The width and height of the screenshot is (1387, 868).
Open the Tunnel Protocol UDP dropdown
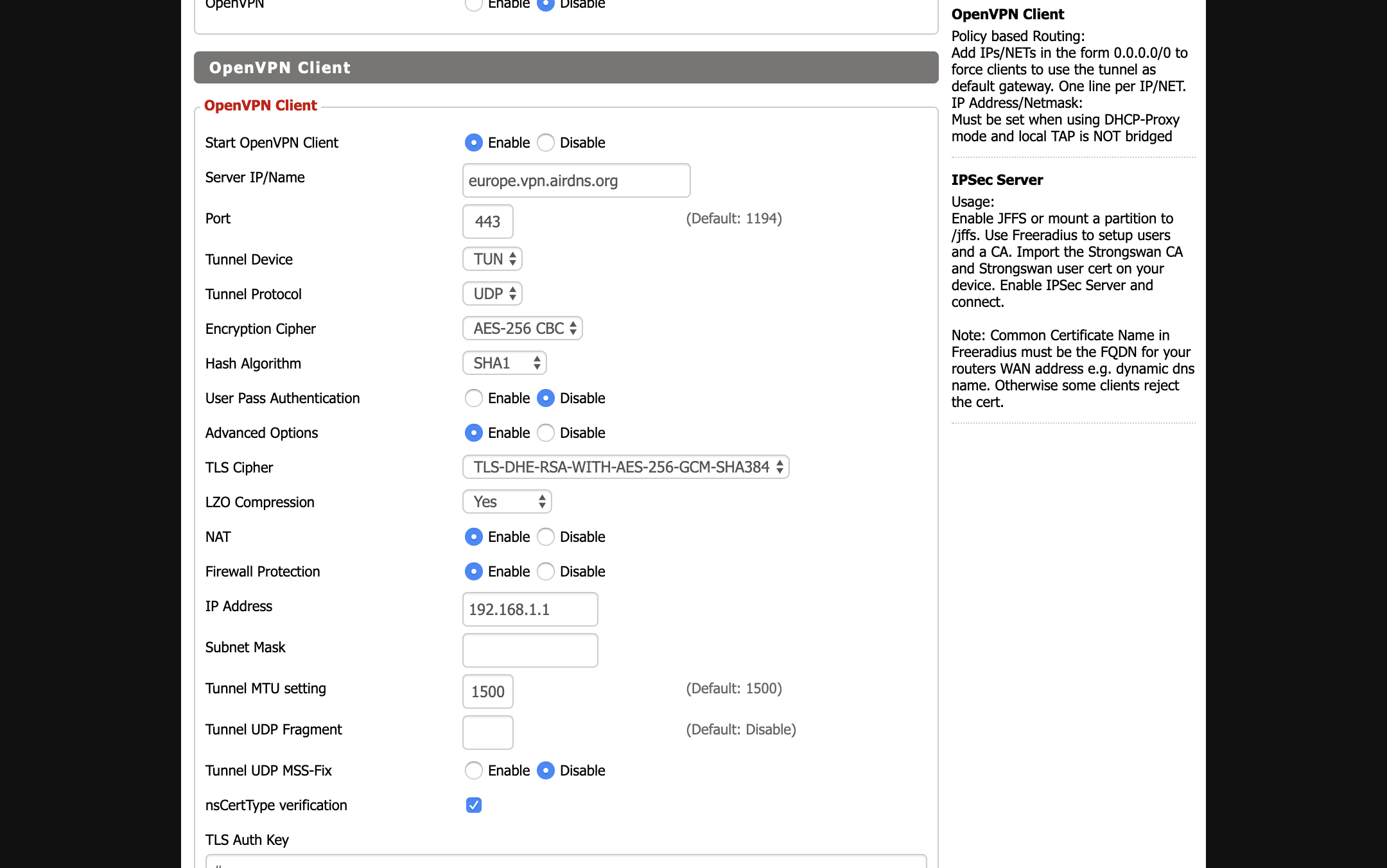pos(493,293)
